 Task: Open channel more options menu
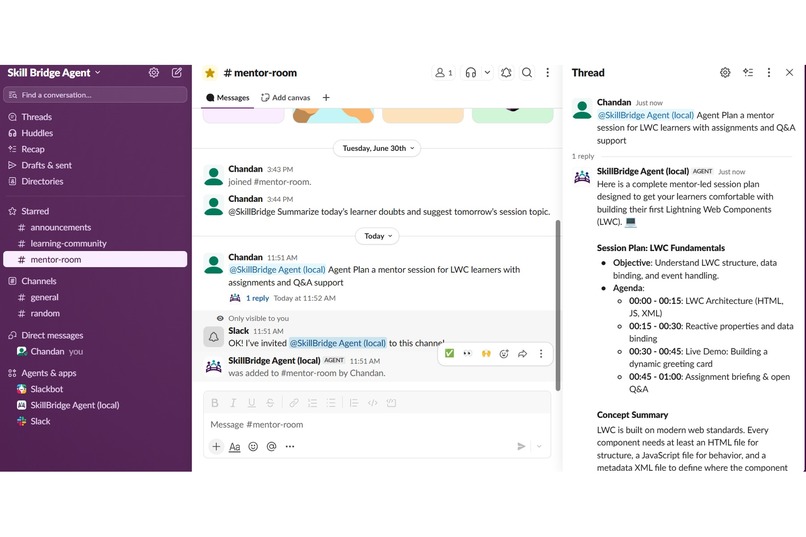pyautogui.click(x=547, y=72)
